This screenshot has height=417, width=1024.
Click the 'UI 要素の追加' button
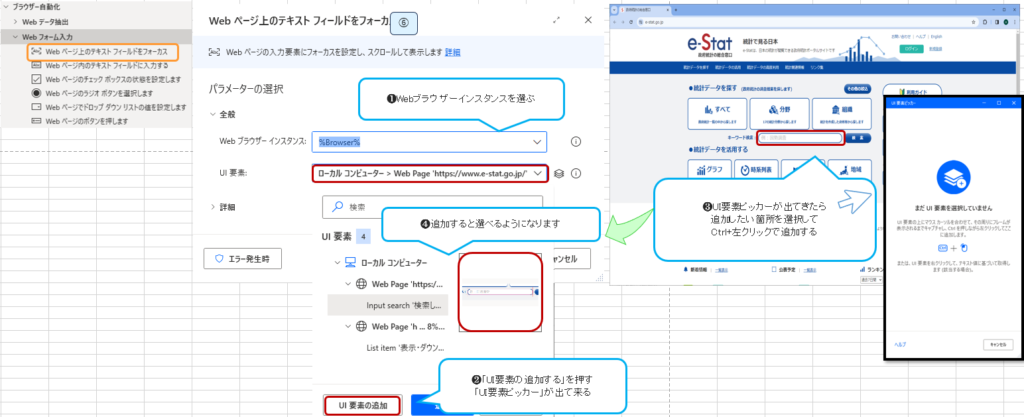click(x=361, y=405)
